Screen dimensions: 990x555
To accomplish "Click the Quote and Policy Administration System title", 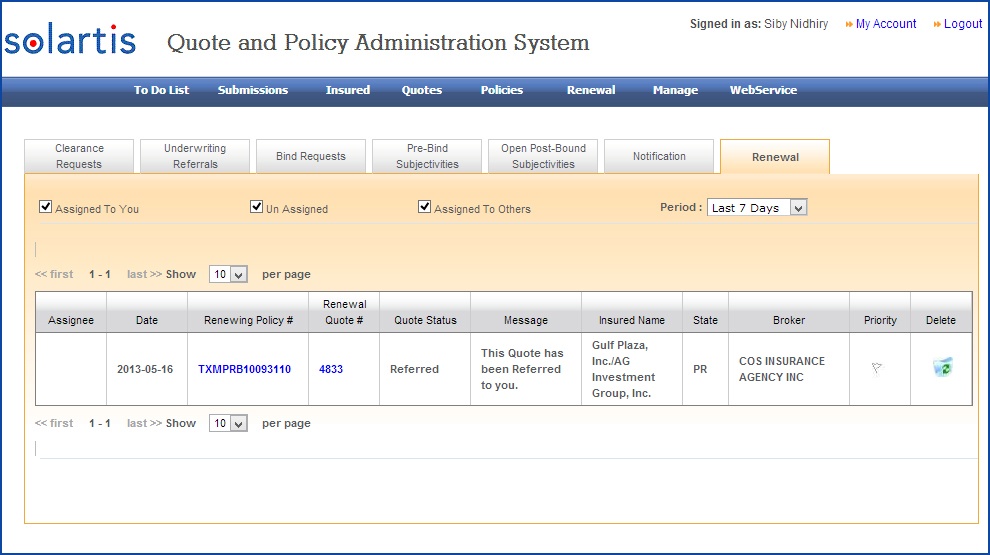I will (378, 43).
